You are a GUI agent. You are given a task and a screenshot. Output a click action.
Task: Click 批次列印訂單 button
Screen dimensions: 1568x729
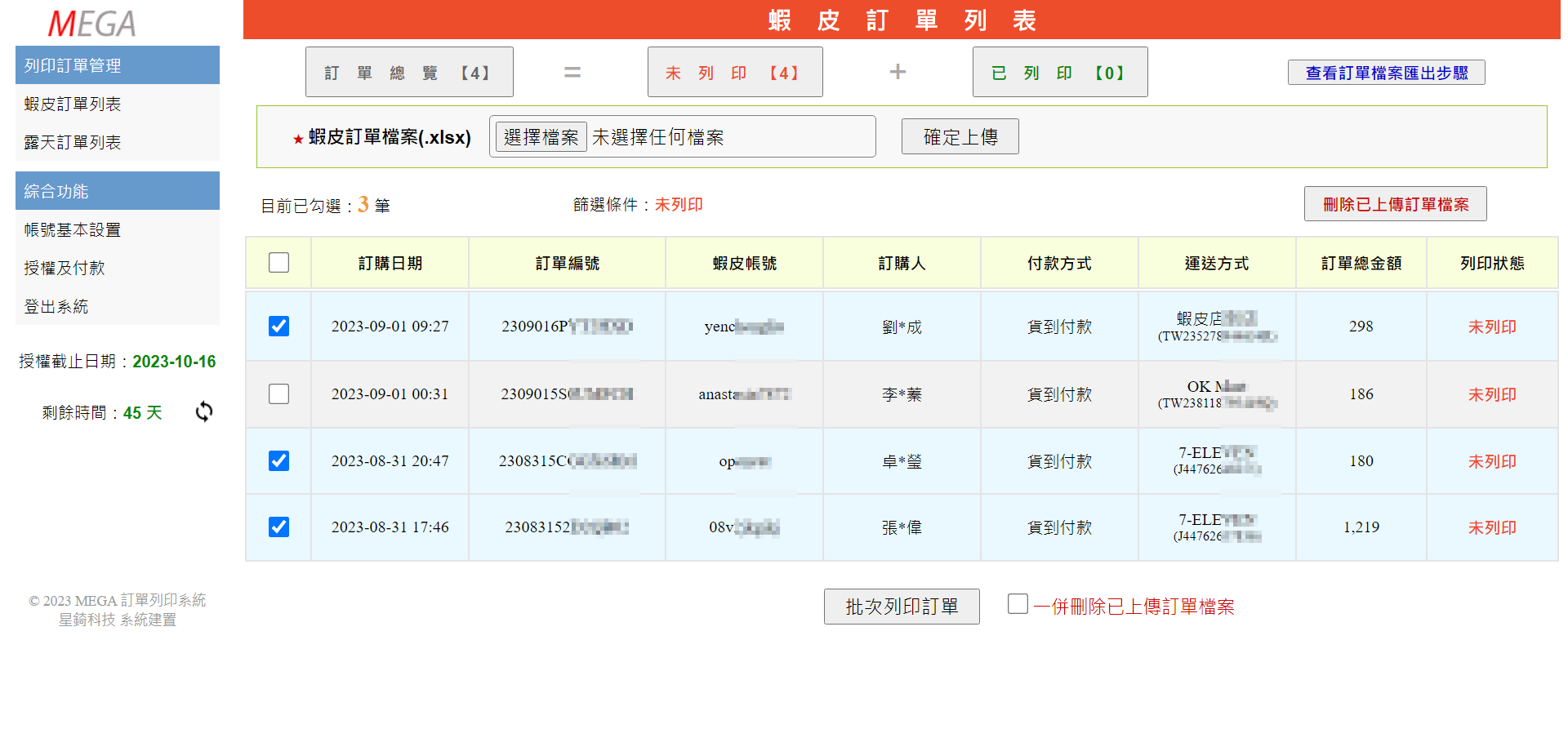902,607
